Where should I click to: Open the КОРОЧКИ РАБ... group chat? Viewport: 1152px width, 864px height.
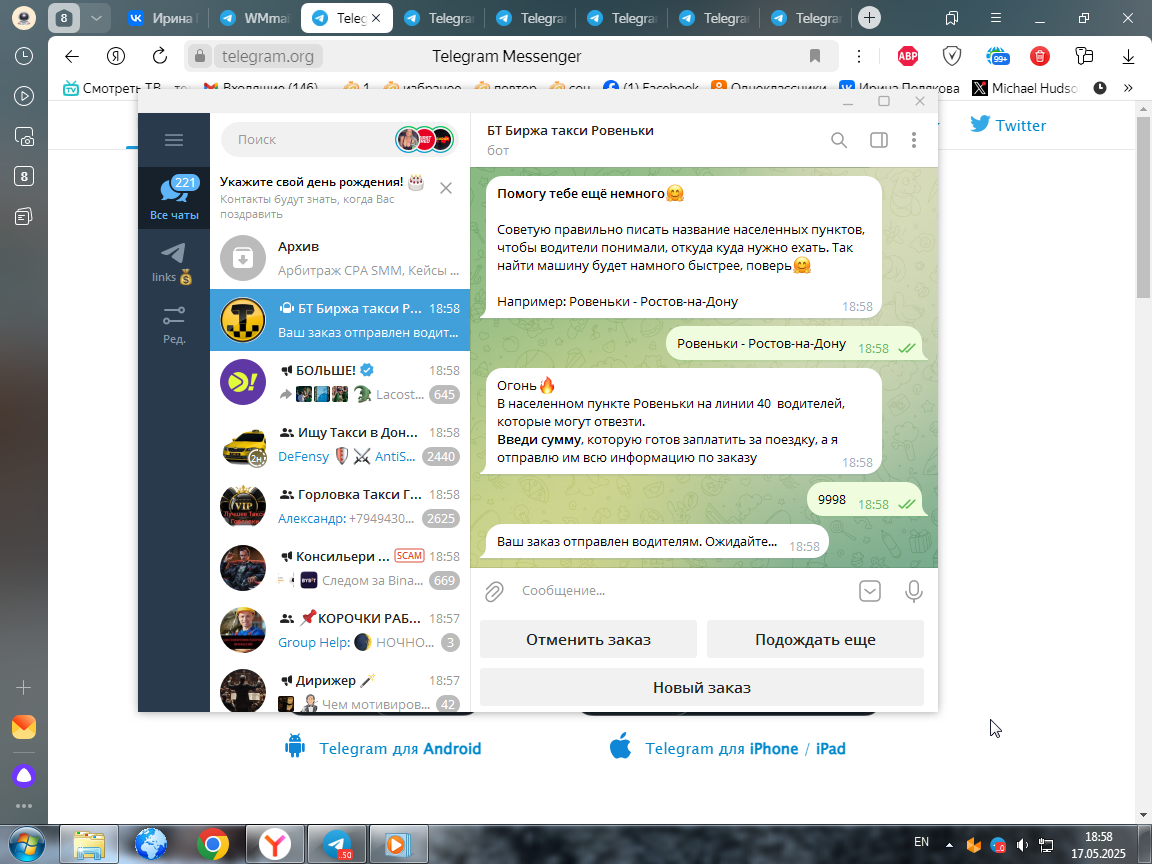tap(340, 630)
